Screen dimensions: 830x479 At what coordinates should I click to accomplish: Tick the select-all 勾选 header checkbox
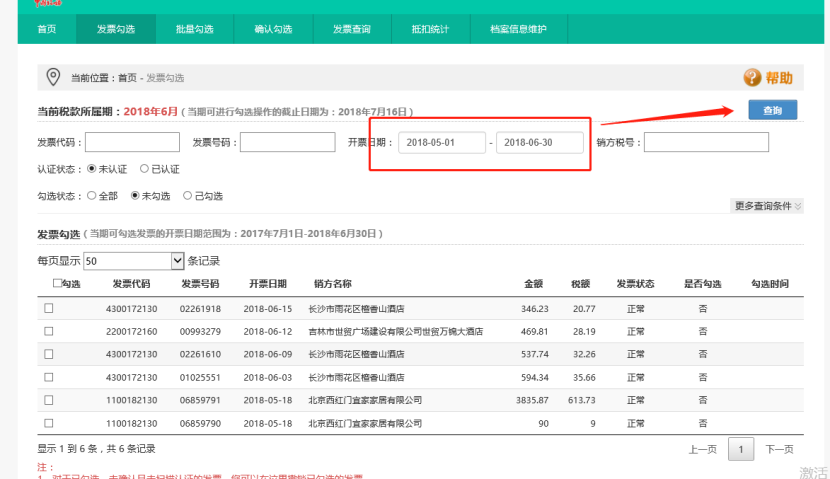tap(57, 284)
